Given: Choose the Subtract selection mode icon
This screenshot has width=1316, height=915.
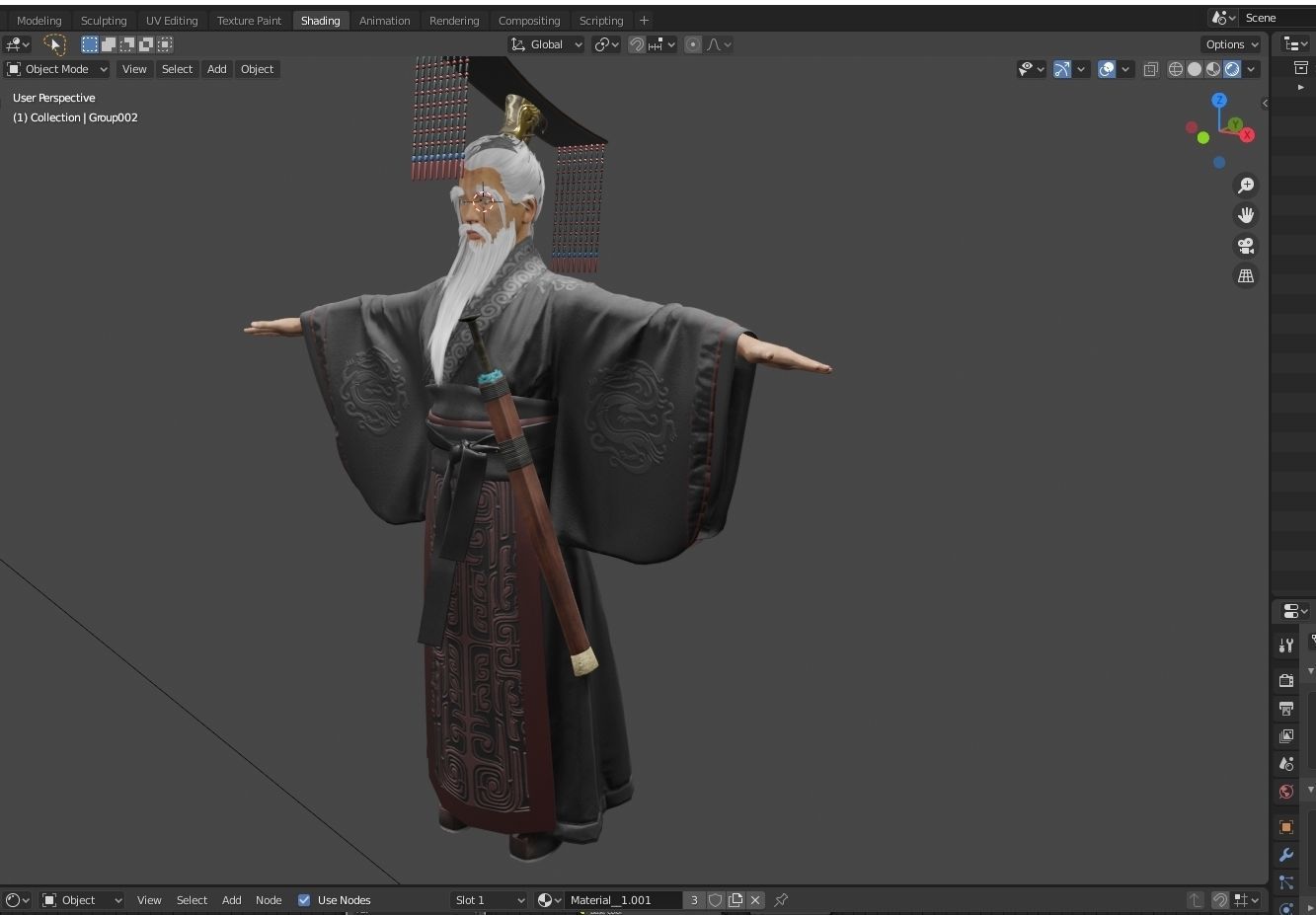Looking at the screenshot, I should tap(127, 44).
